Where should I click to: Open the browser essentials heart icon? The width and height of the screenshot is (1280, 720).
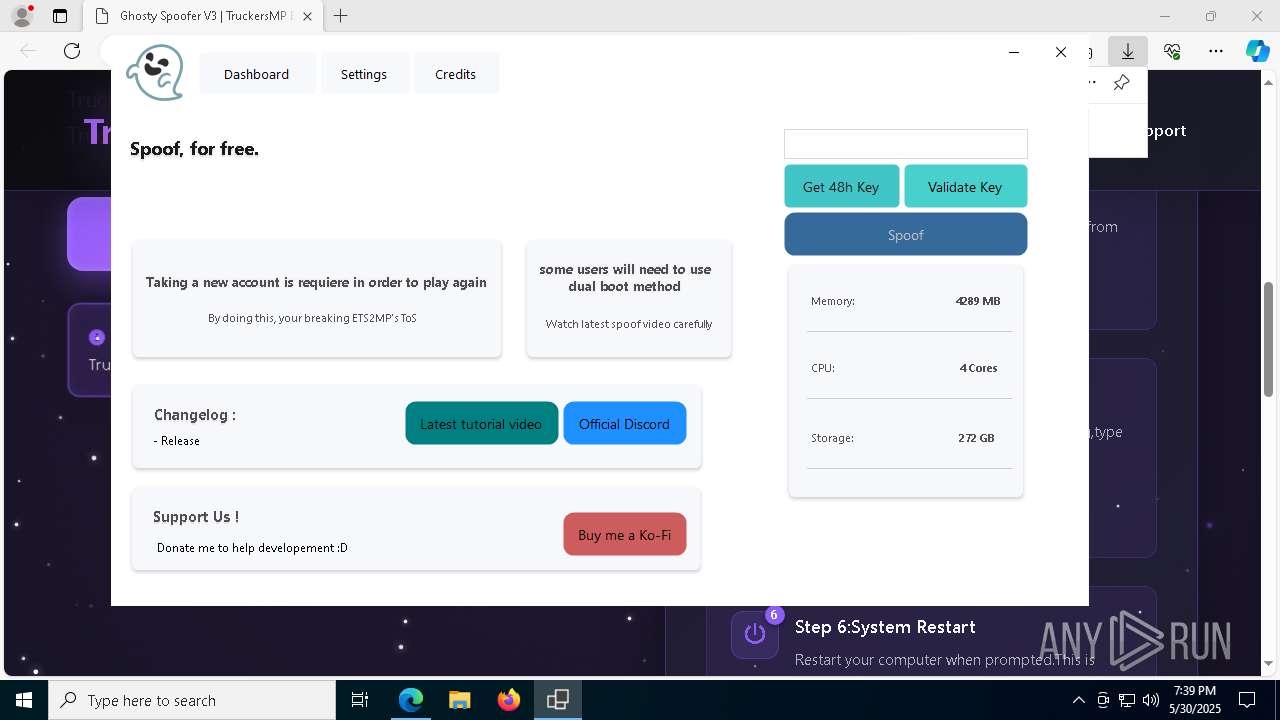pyautogui.click(x=1172, y=51)
